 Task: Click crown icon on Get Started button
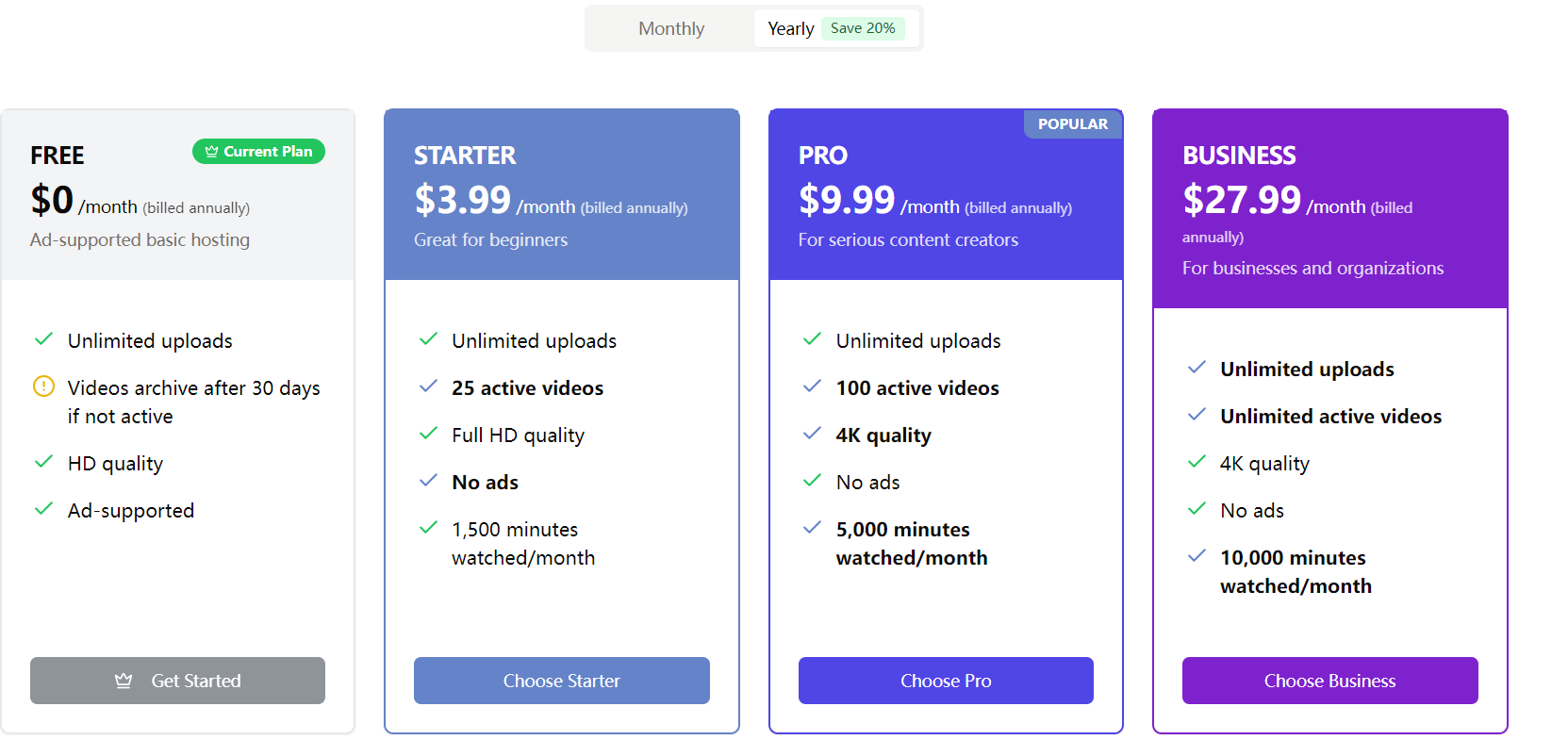[x=124, y=681]
